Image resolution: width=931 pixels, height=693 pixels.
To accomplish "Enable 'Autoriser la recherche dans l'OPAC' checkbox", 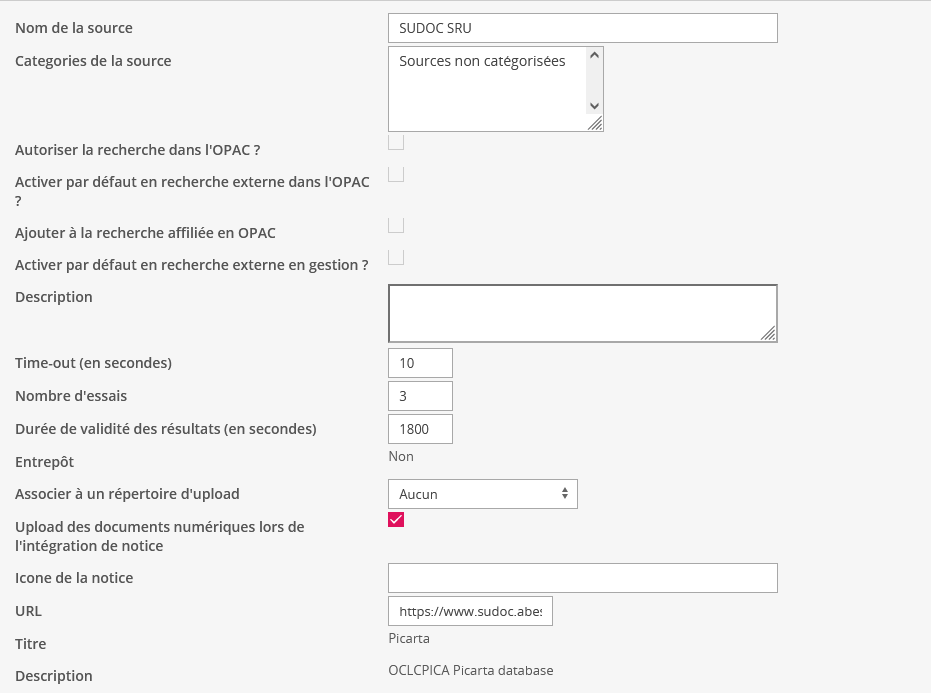I will pyautogui.click(x=396, y=143).
